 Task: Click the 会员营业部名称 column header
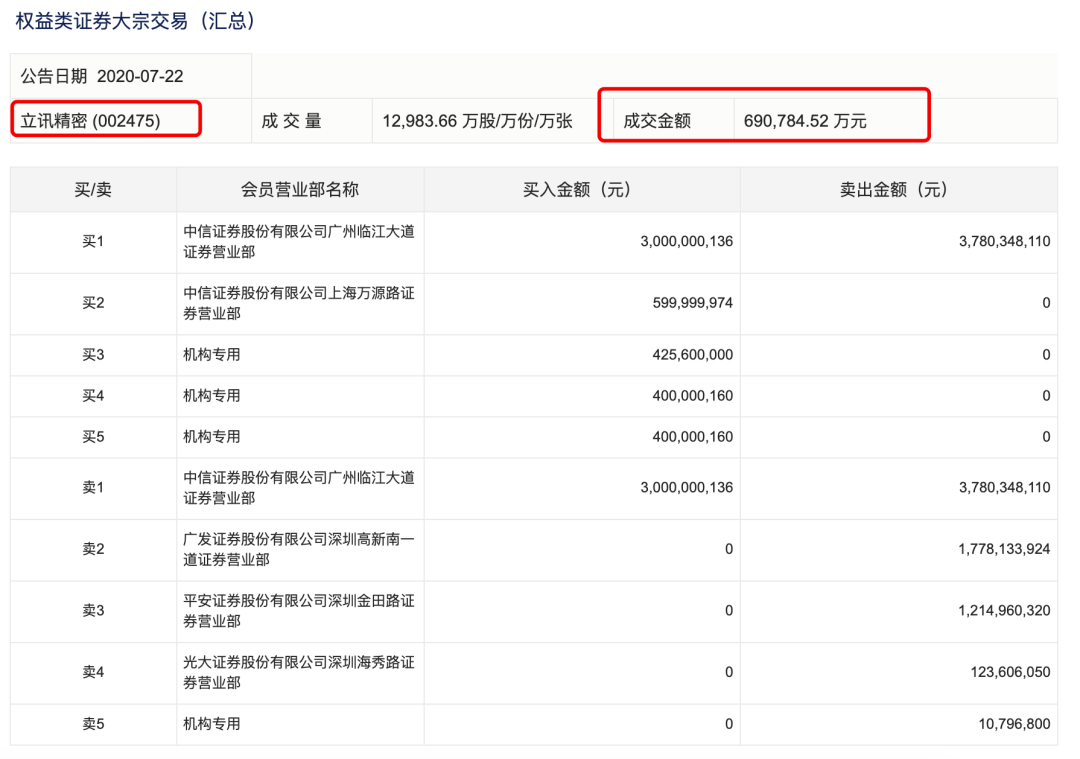click(300, 189)
